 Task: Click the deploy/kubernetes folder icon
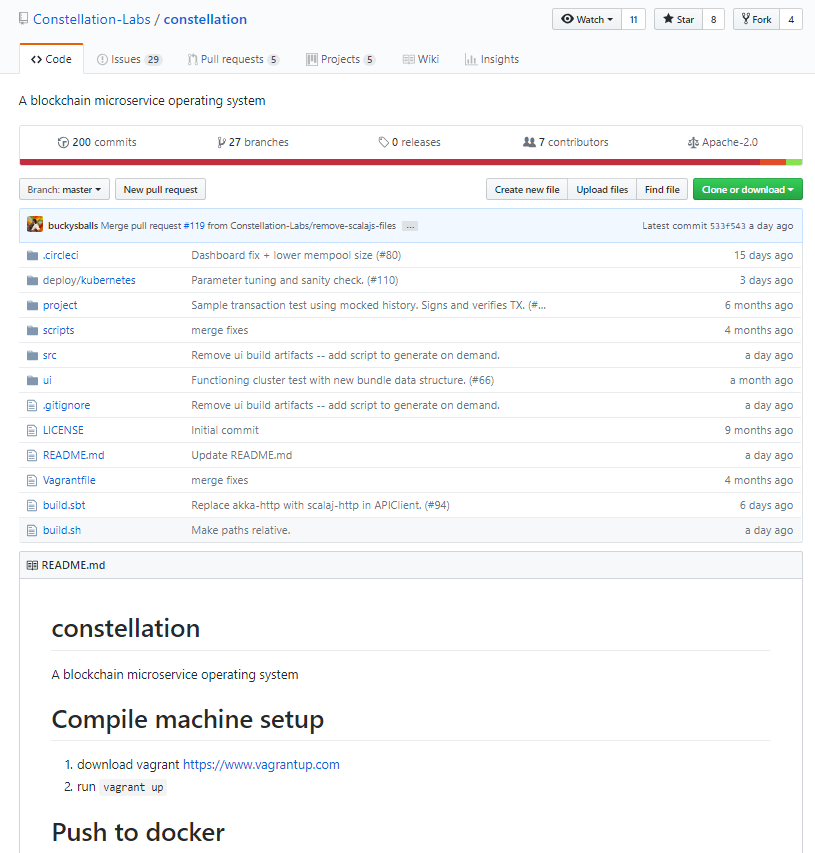pyautogui.click(x=33, y=280)
